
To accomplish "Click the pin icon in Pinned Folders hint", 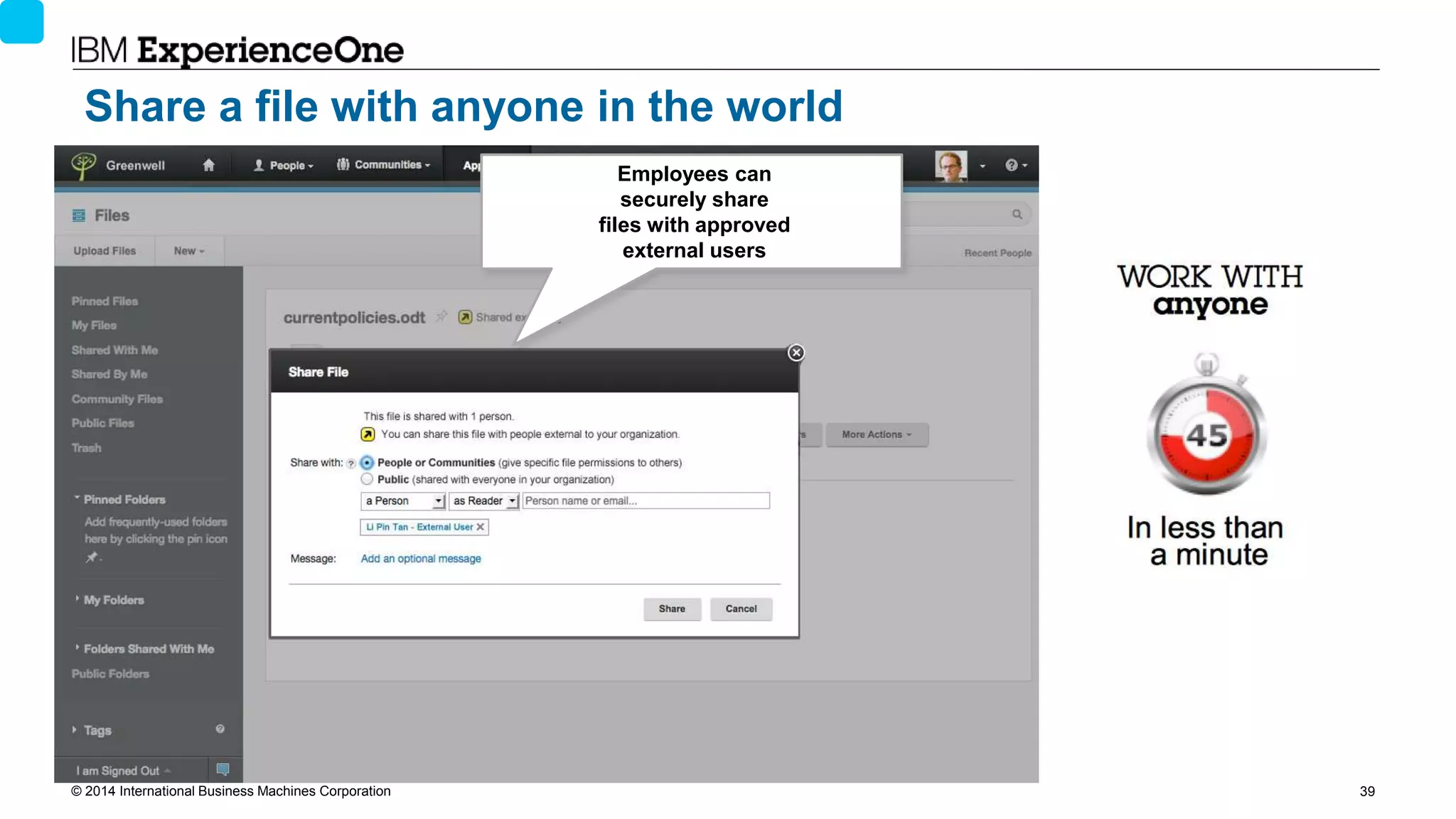I will [x=92, y=558].
